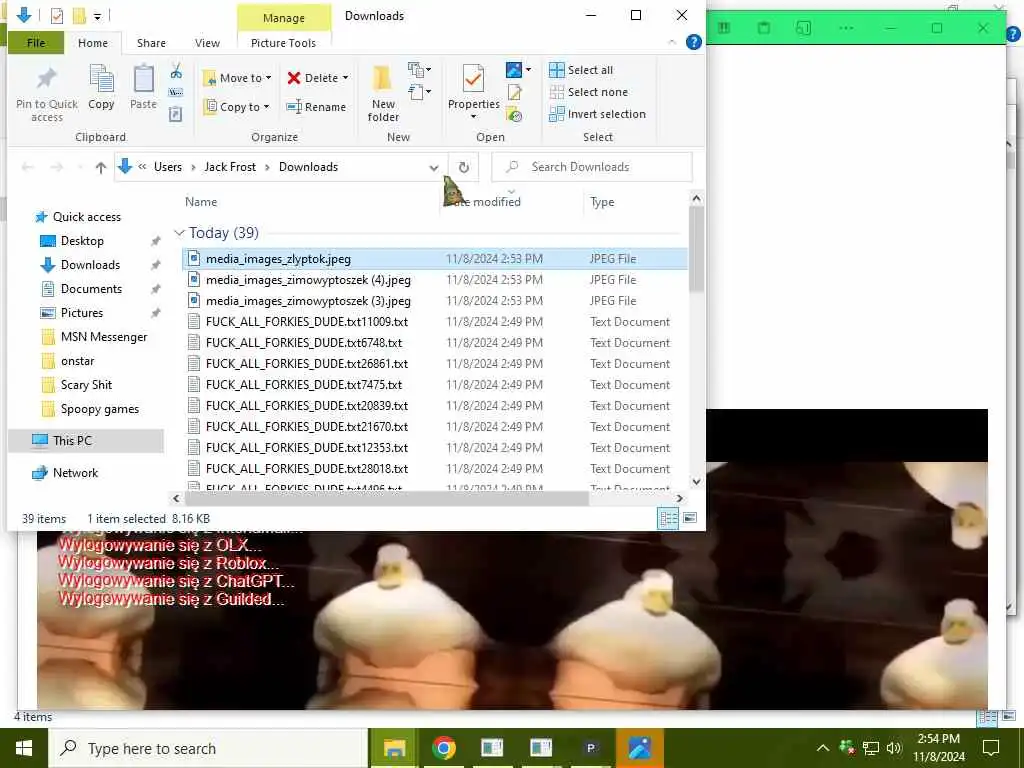Switch to the View ribbon tab
1024x768 pixels.
(207, 43)
